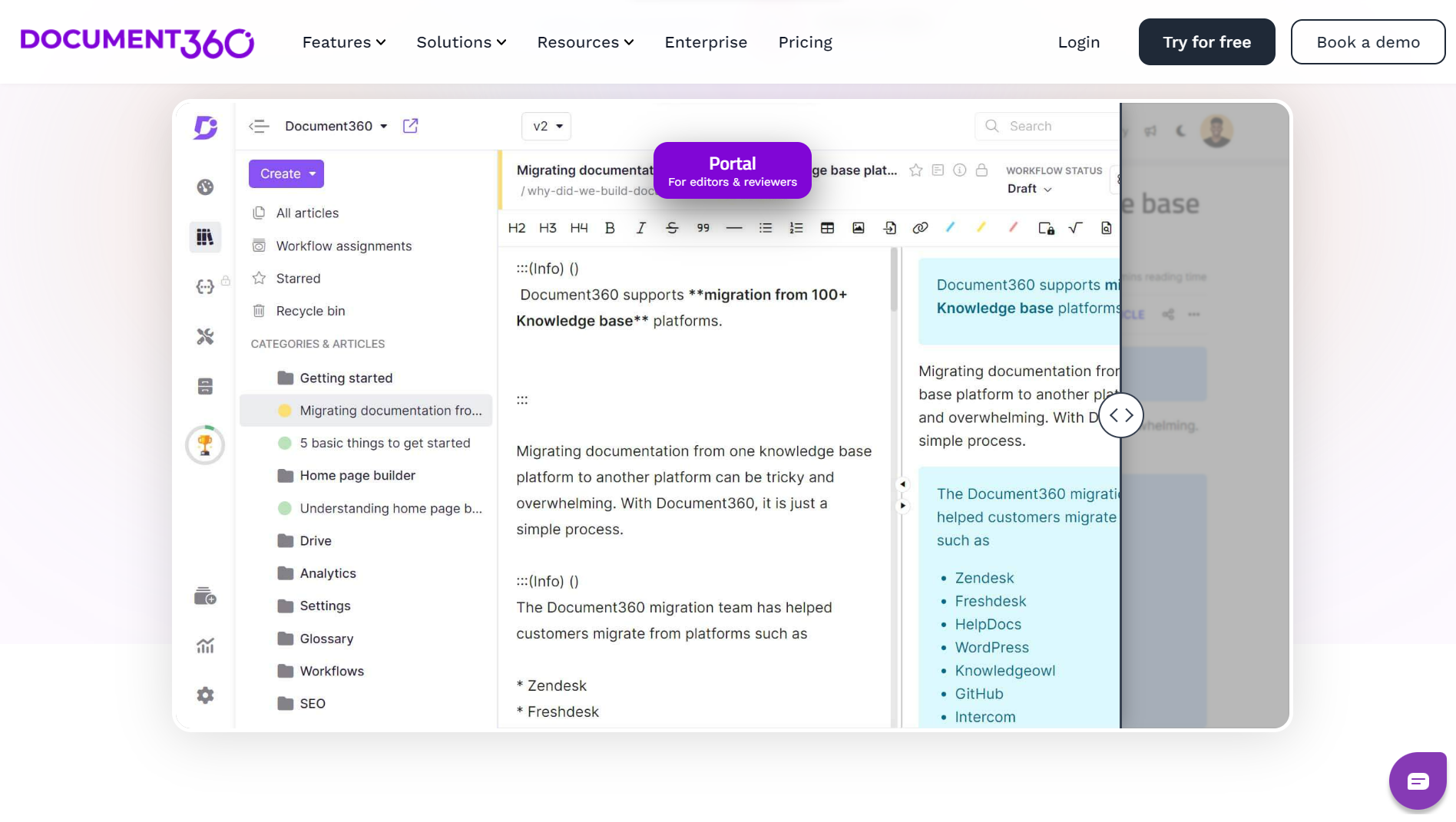This screenshot has width=1456, height=822.
Task: Open the Create dropdown button
Action: click(286, 173)
